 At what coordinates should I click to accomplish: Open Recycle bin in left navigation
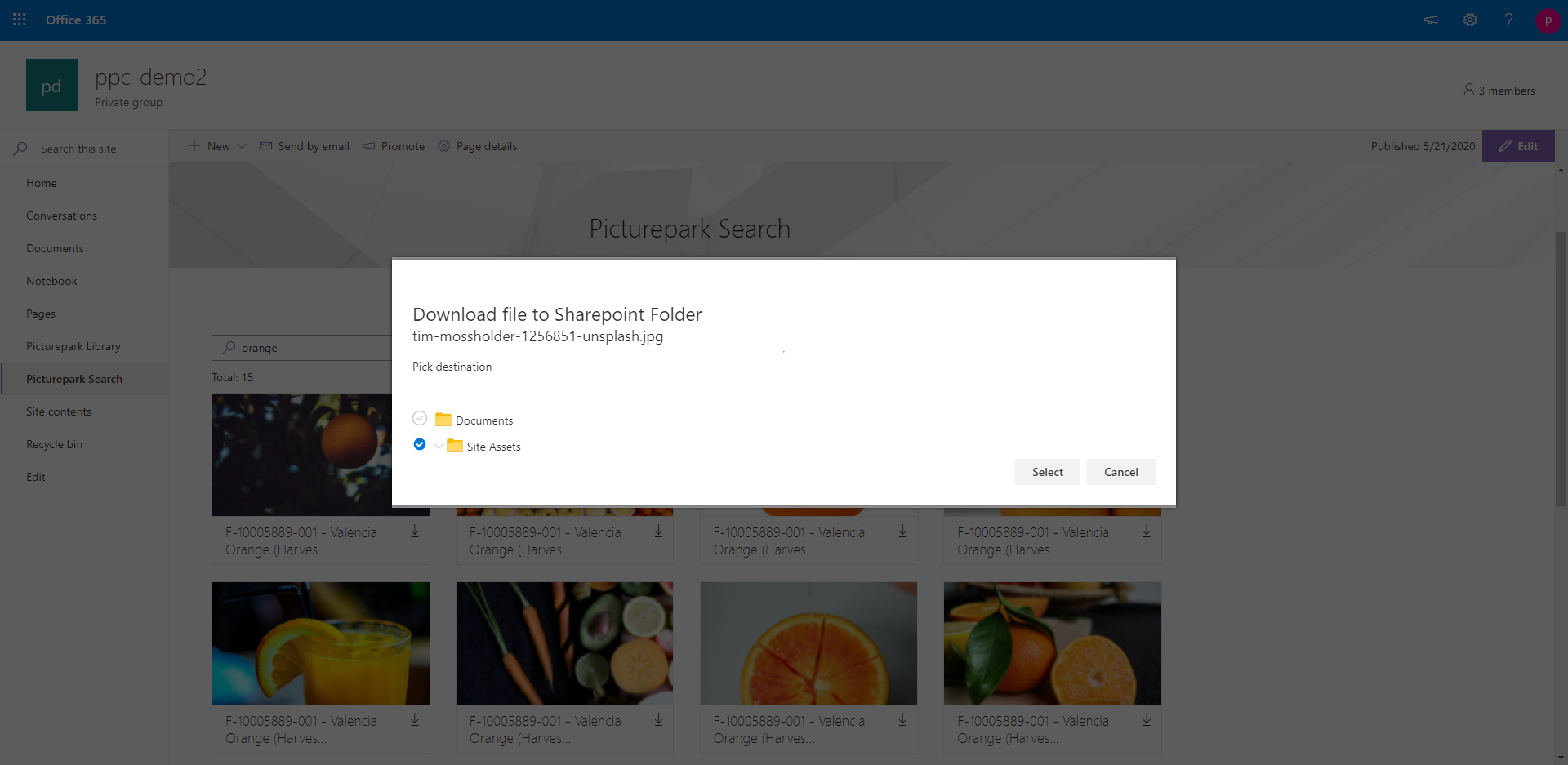[54, 444]
